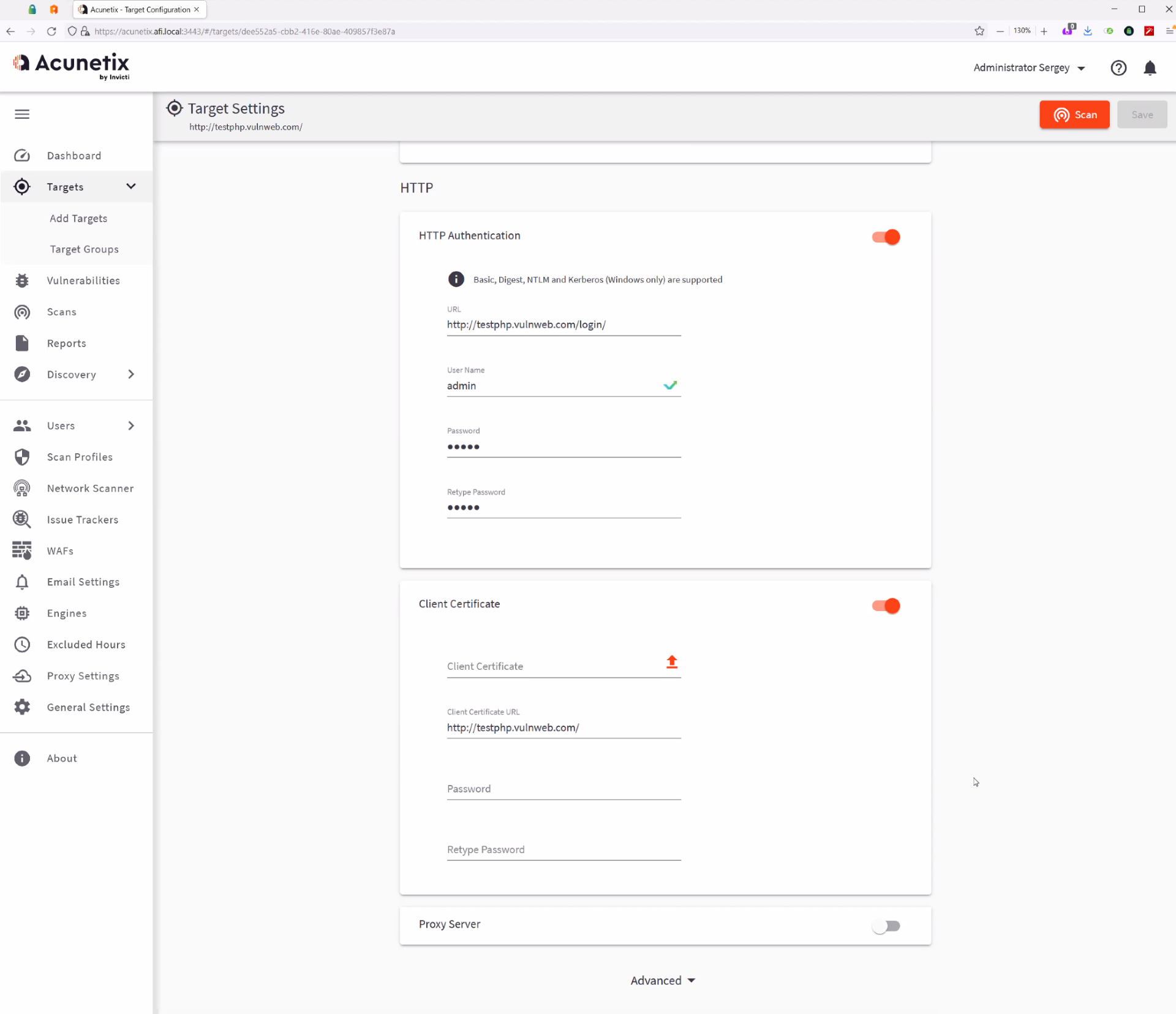Viewport: 1176px width, 1014px height.
Task: Bookmark the page with the star icon
Action: coord(979,31)
